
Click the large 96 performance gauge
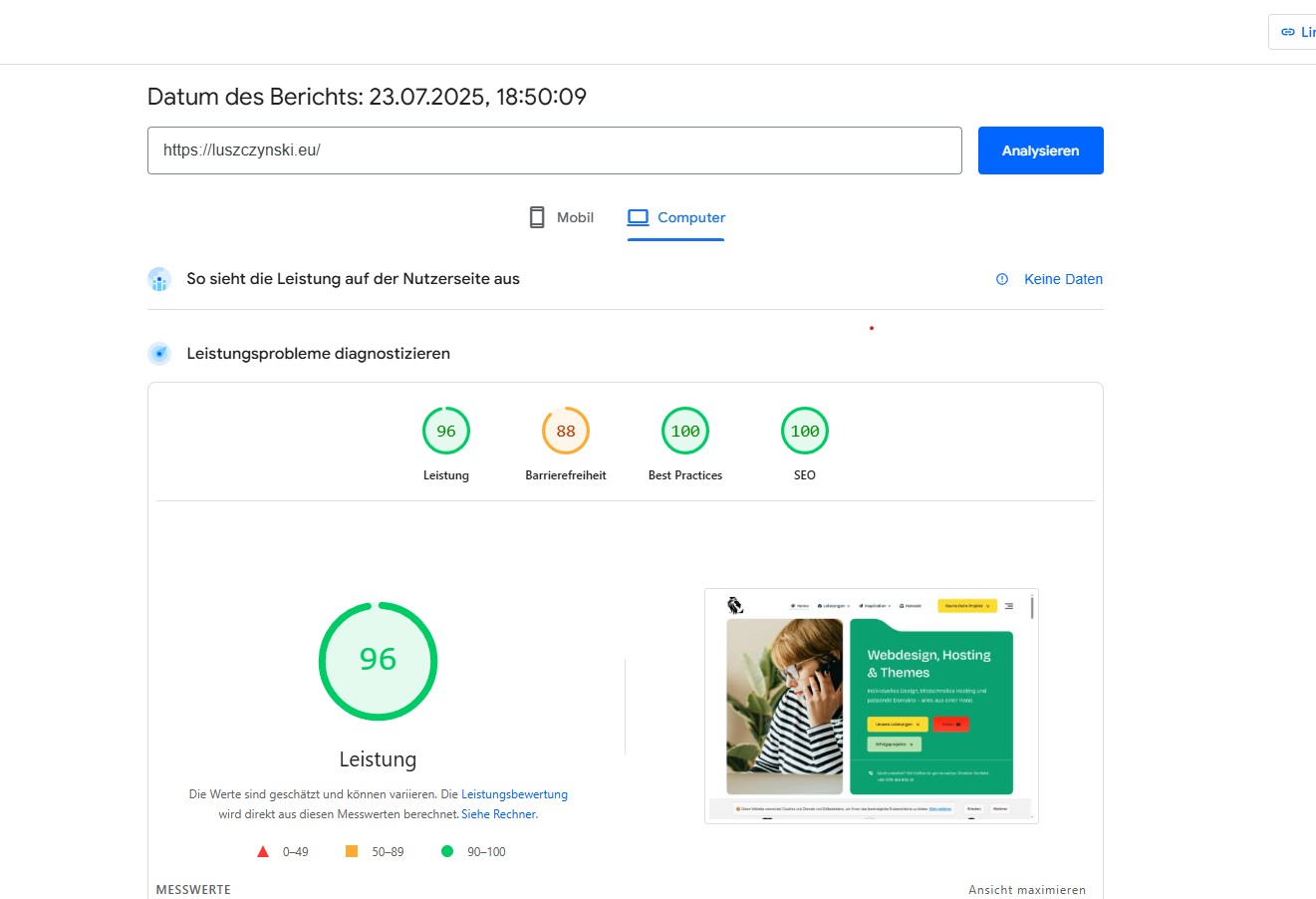(378, 661)
